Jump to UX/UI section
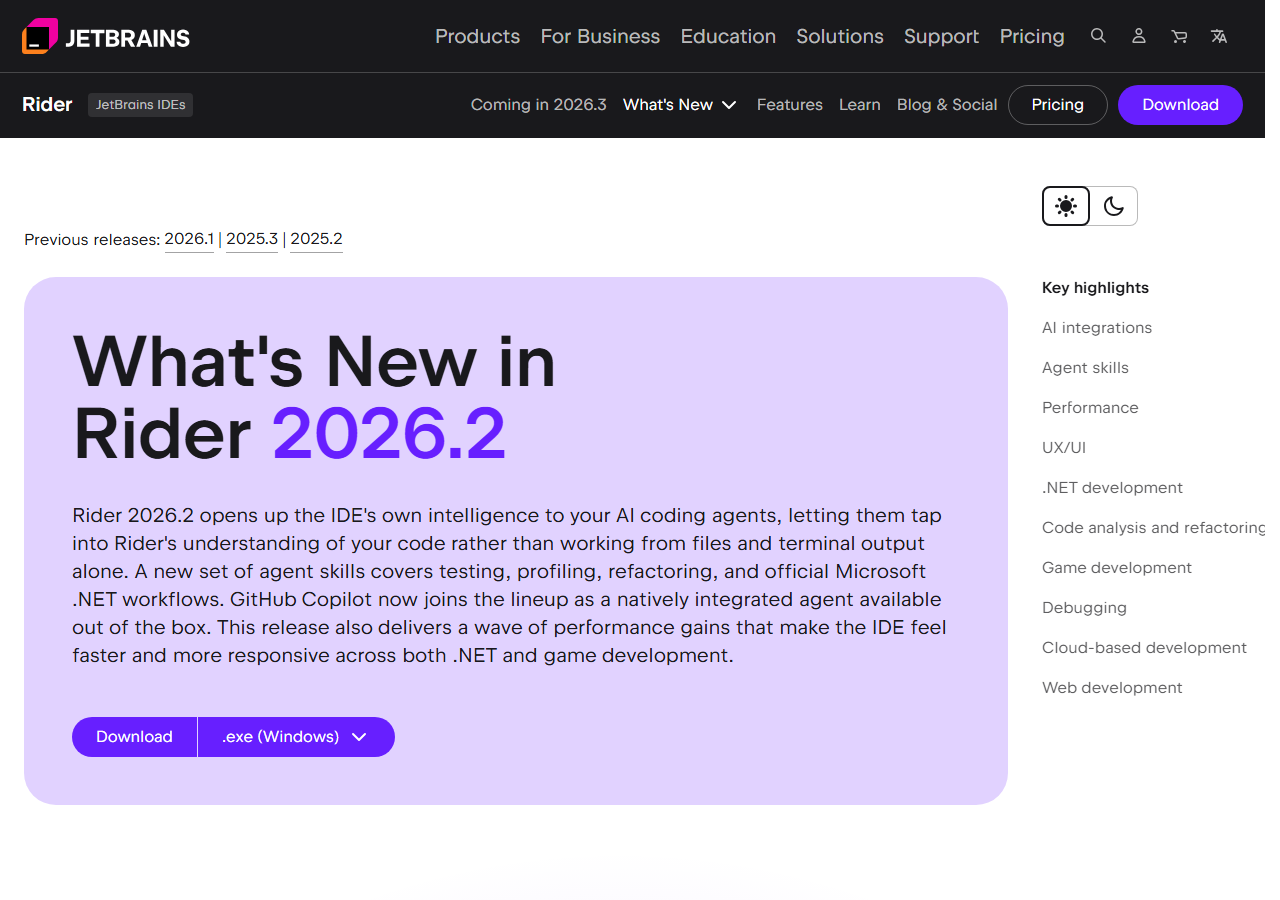The image size is (1280, 900). [x=1064, y=448]
